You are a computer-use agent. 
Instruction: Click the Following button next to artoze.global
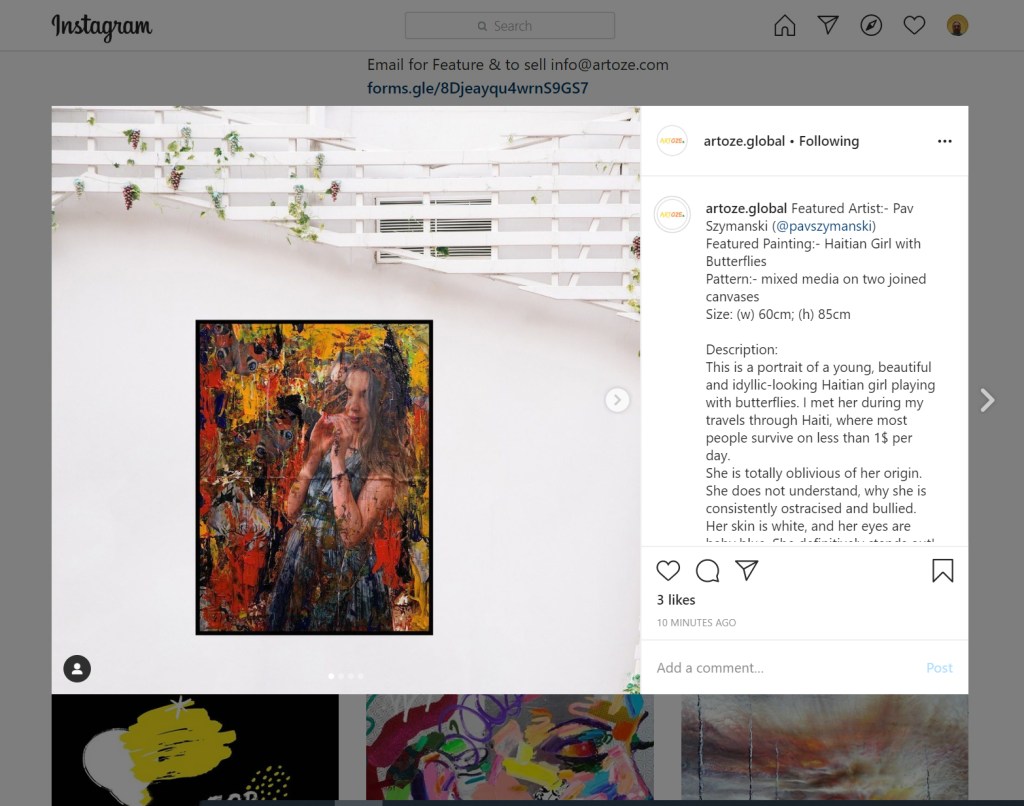click(829, 141)
